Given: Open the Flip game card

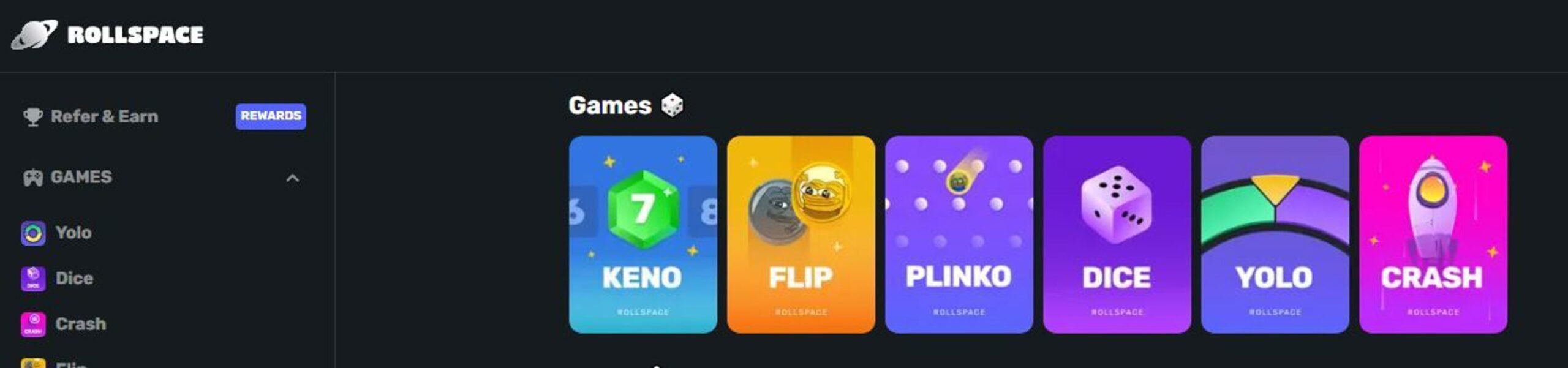Looking at the screenshot, I should pos(801,235).
